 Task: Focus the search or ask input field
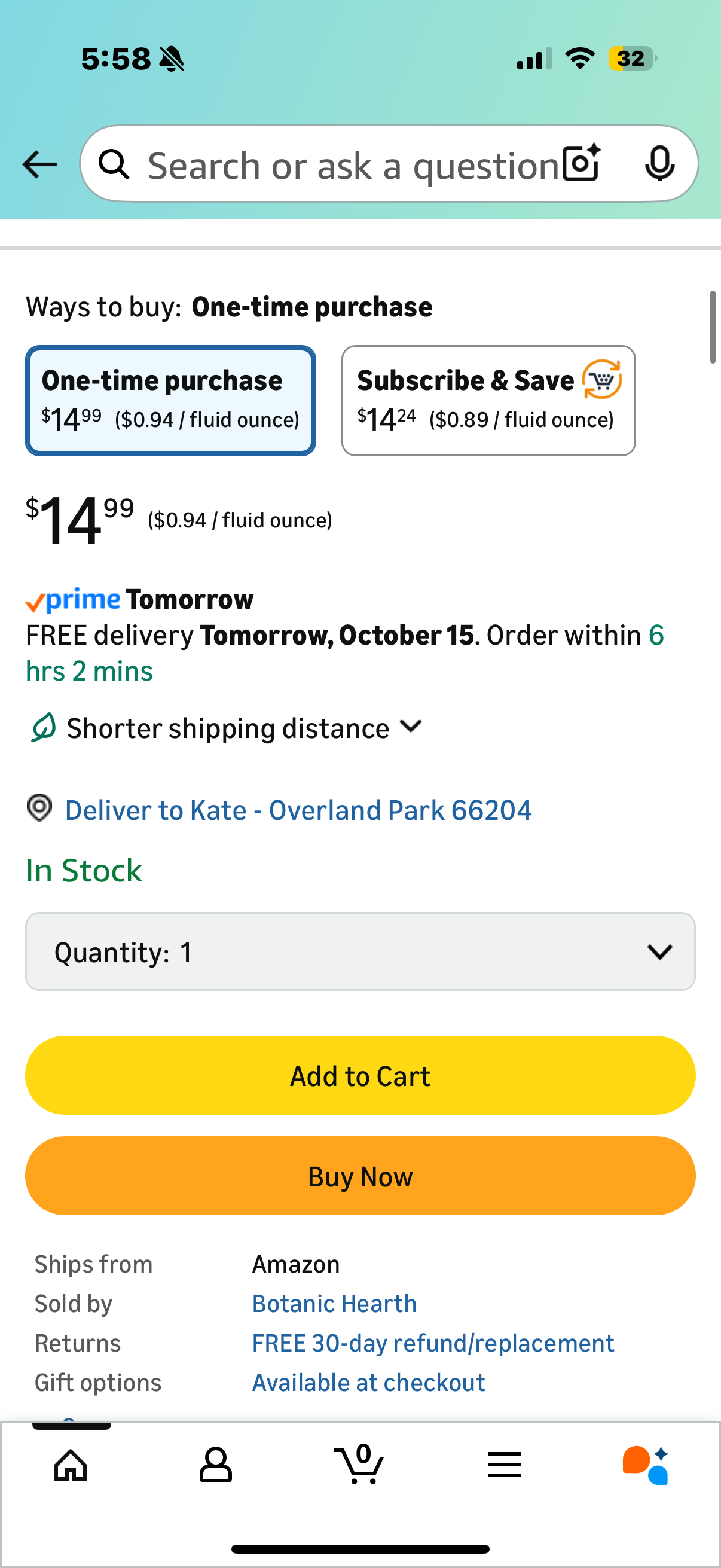(353, 166)
